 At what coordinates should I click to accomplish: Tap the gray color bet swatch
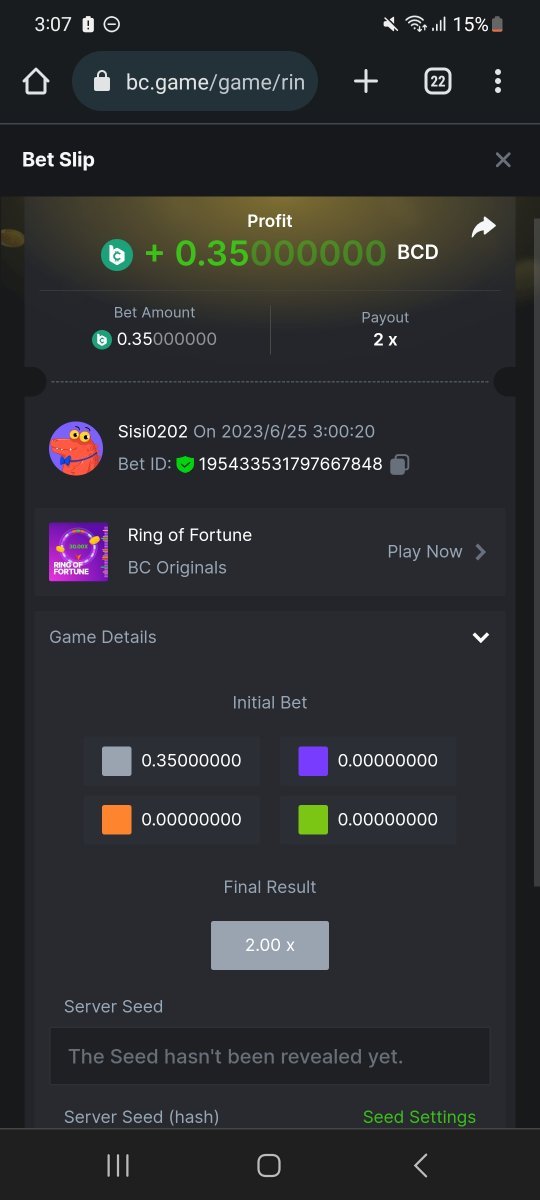point(117,761)
